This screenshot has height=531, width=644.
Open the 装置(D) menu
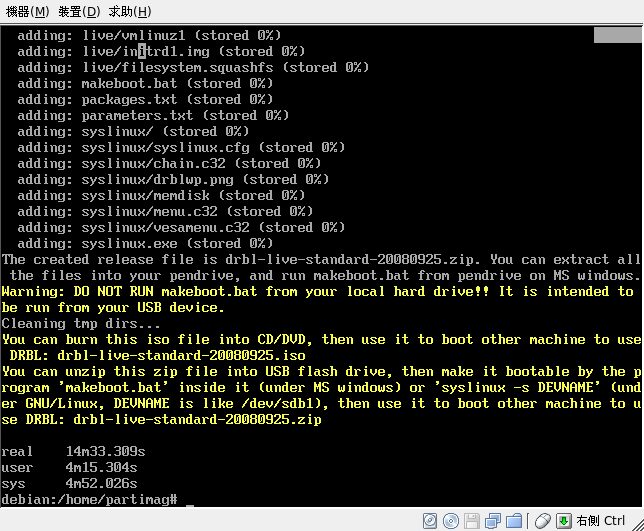click(x=79, y=11)
